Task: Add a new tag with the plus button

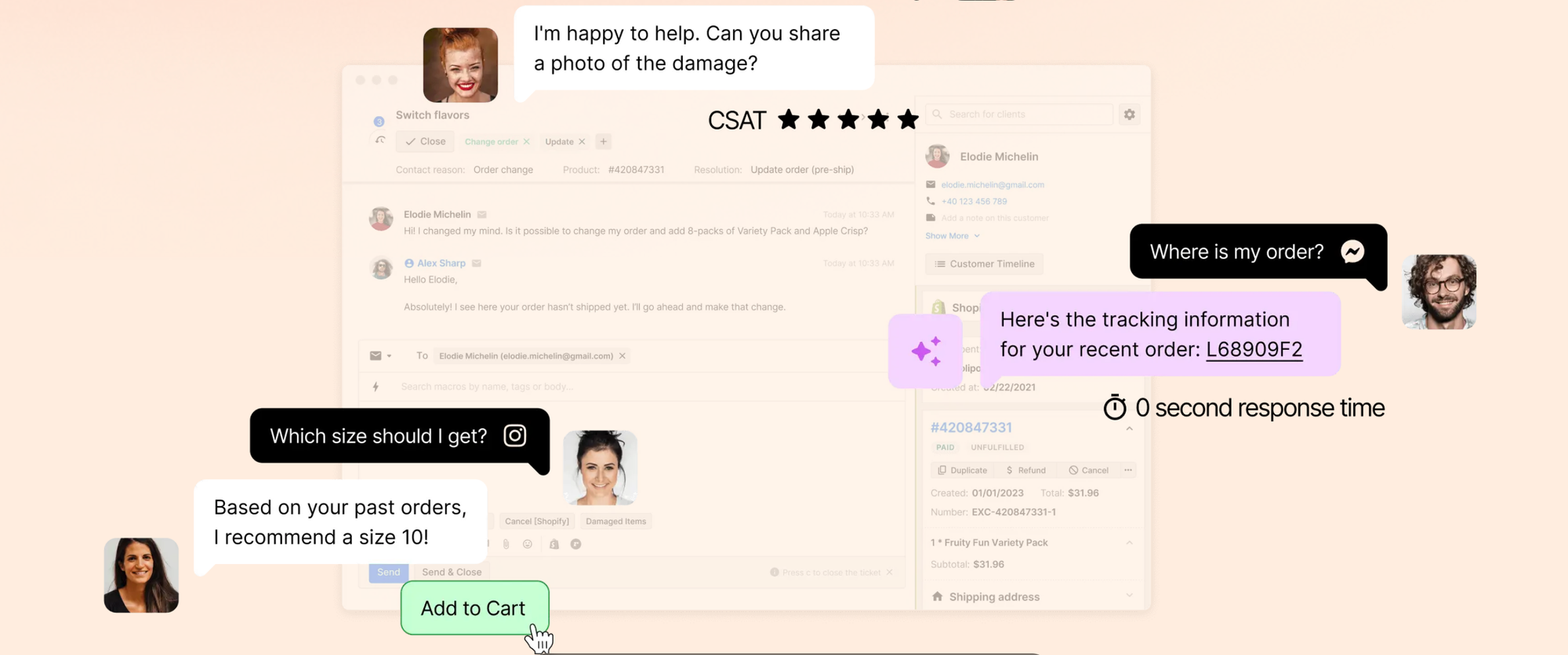Action: pyautogui.click(x=603, y=142)
